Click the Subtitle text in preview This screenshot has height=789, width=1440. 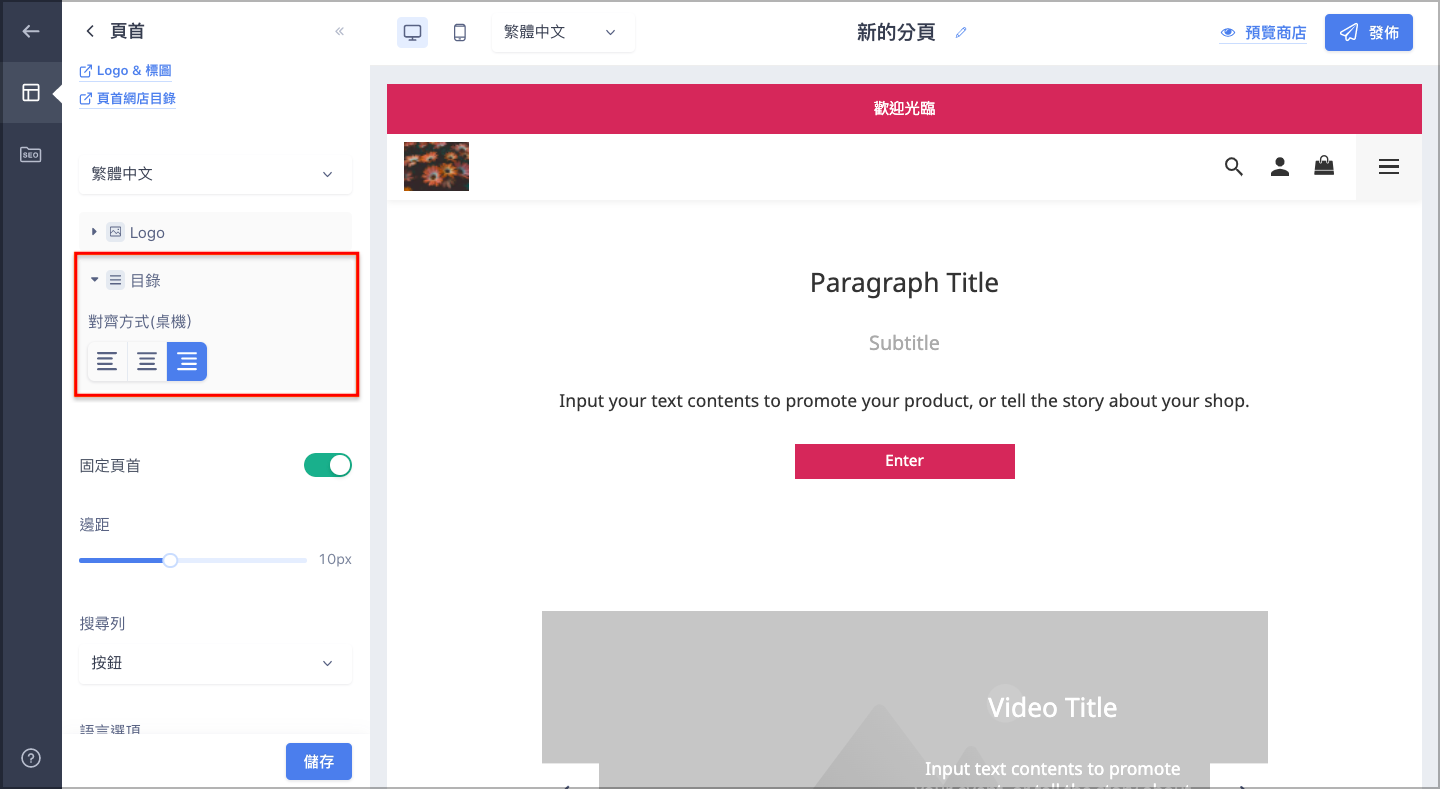tap(904, 343)
